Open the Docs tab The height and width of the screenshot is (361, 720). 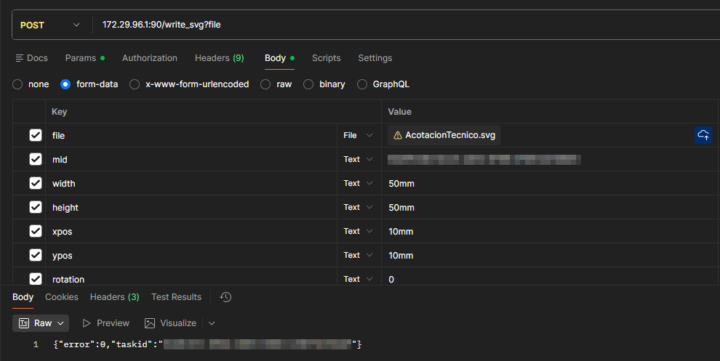[31, 58]
